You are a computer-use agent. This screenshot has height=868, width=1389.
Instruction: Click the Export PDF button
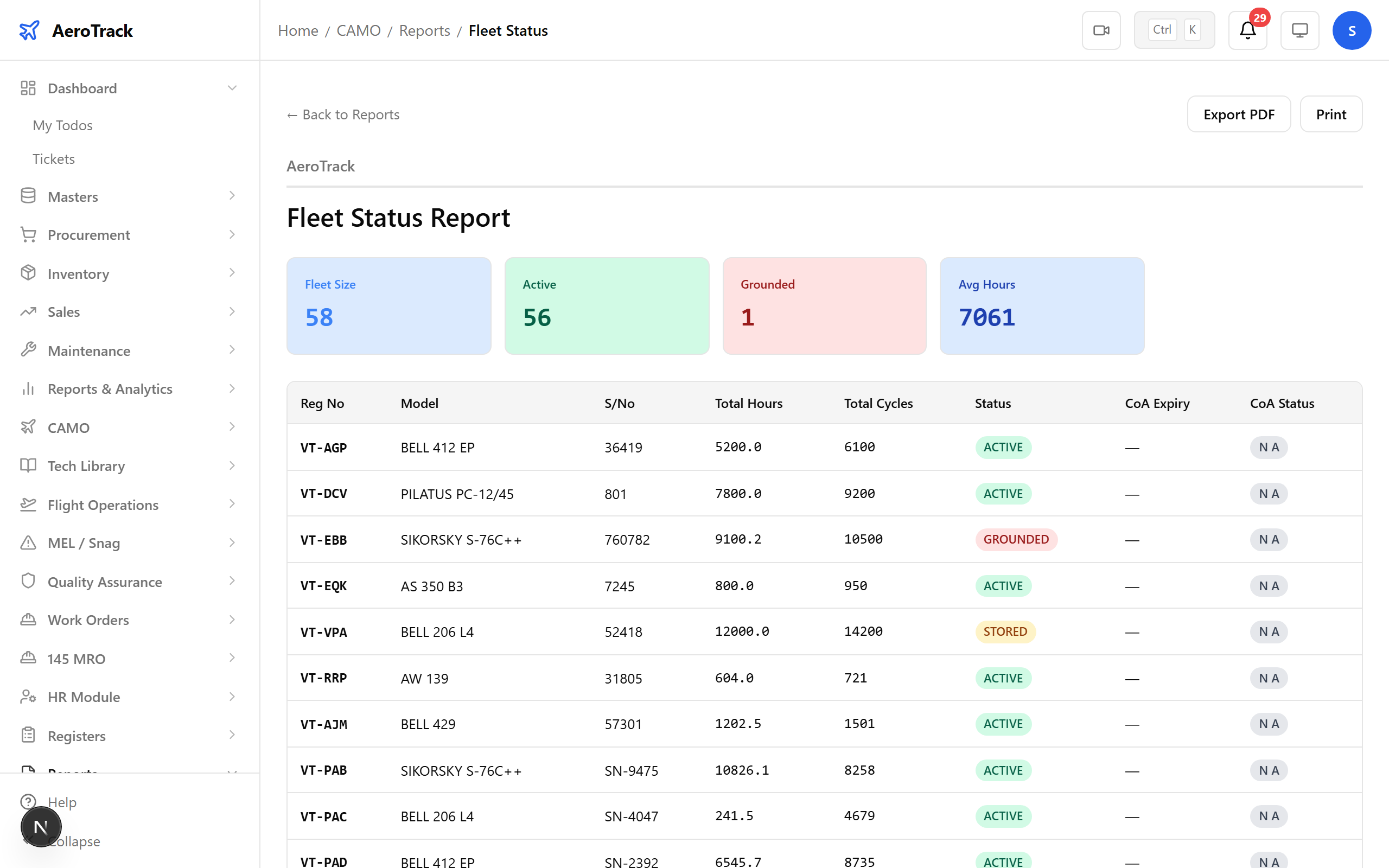click(x=1239, y=114)
